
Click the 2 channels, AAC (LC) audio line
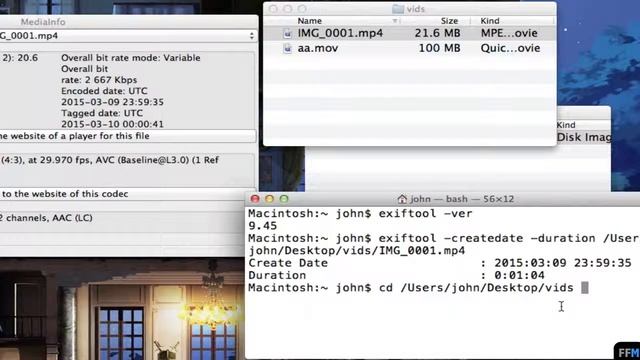pos(46,218)
